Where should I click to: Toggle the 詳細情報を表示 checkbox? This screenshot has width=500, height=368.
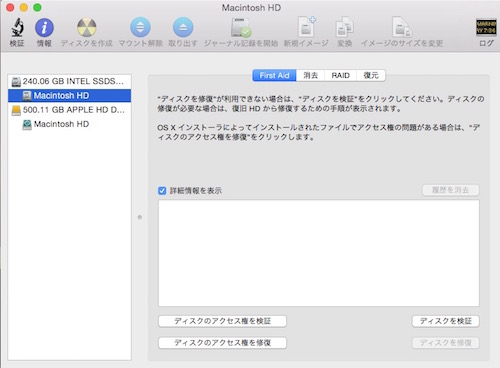(x=162, y=191)
